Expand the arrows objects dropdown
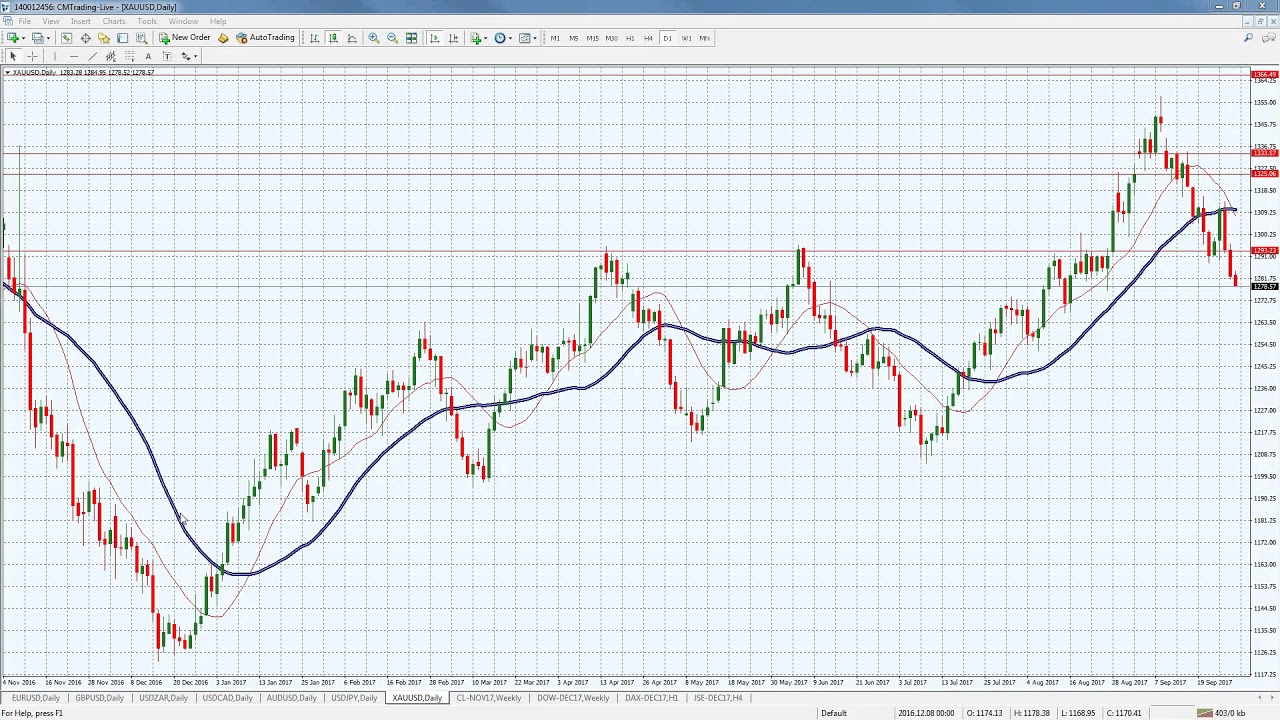Viewport: 1280px width, 720px height. click(195, 57)
